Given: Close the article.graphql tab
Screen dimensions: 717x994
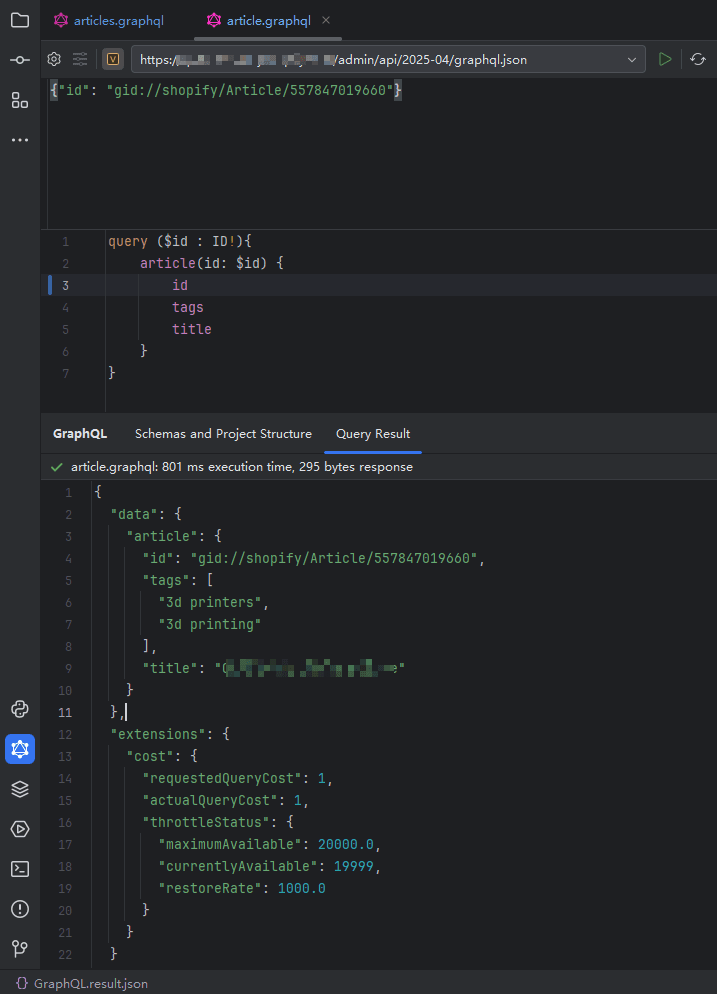Looking at the screenshot, I should point(327,20).
